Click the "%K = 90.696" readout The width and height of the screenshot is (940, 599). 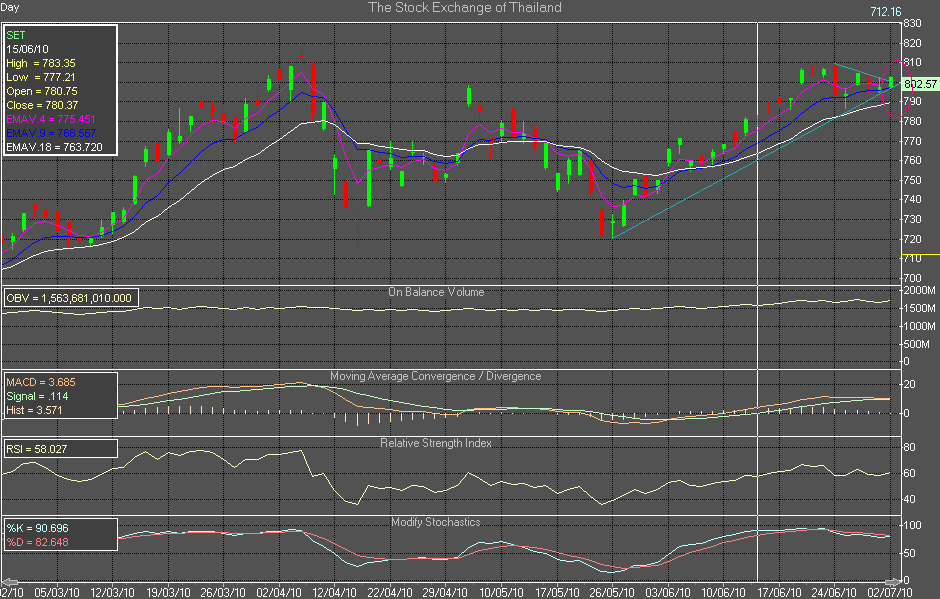click(x=37, y=528)
